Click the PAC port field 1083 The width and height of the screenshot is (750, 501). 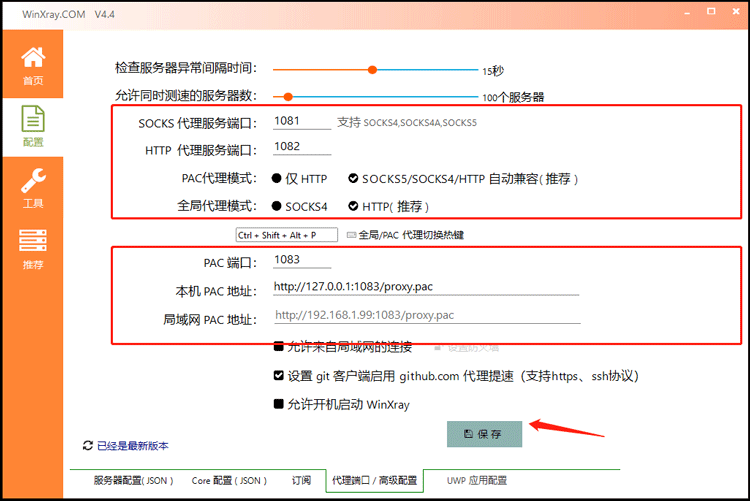[x=302, y=260]
